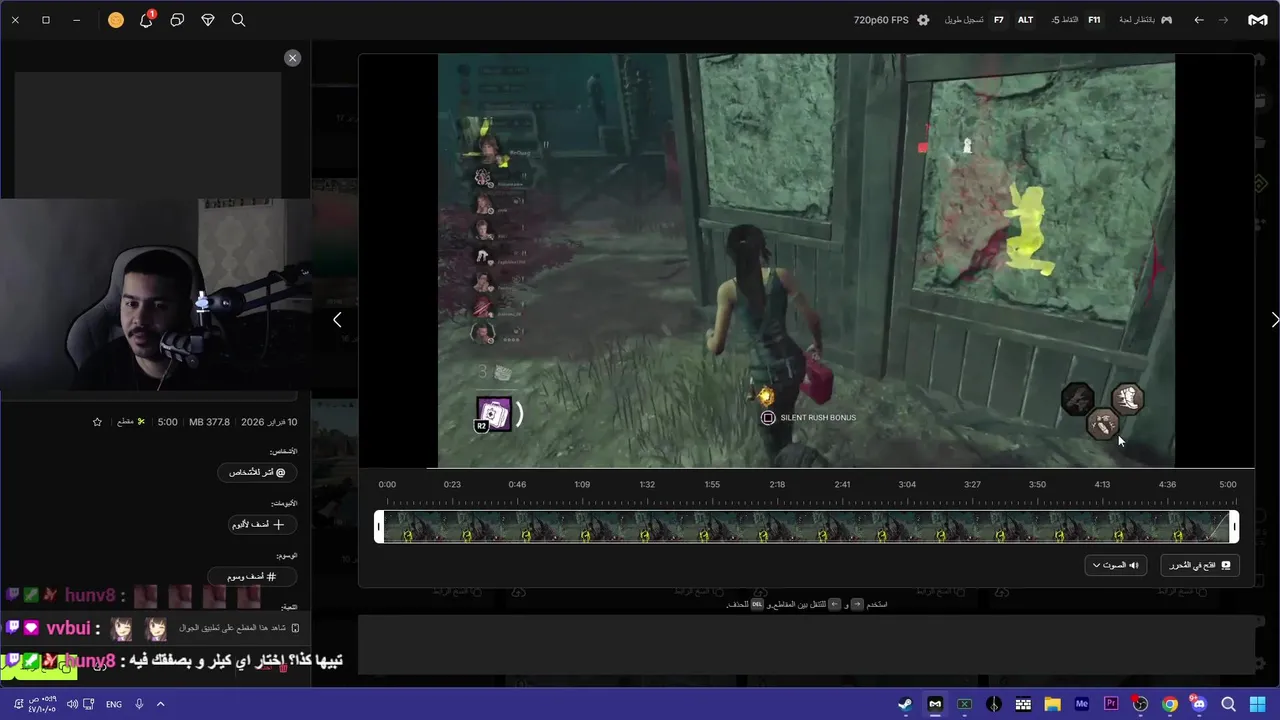Viewport: 1280px width, 720px height.
Task: Click Open in Editor button
Action: [1200, 565]
